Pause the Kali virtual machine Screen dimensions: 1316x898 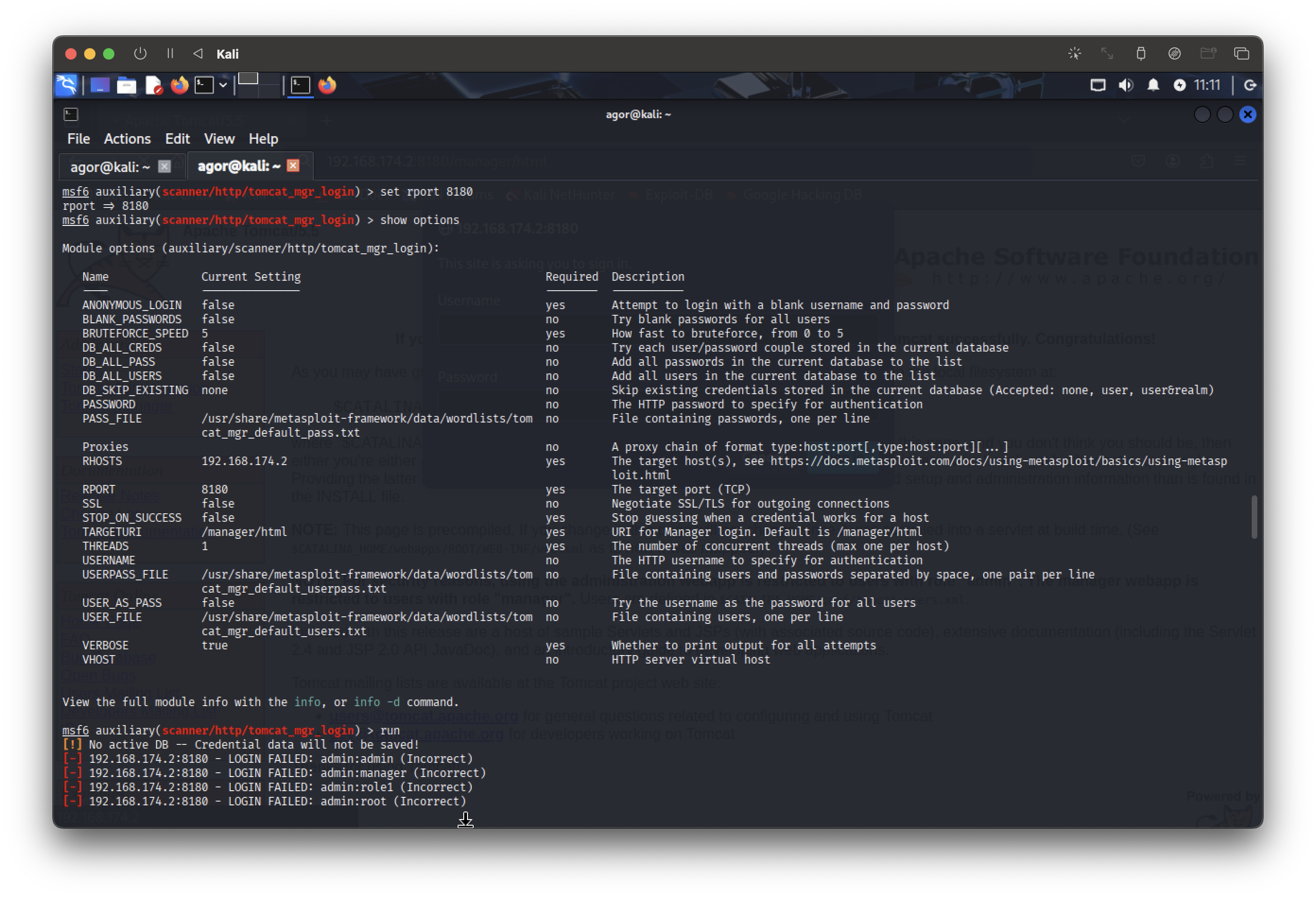170,54
